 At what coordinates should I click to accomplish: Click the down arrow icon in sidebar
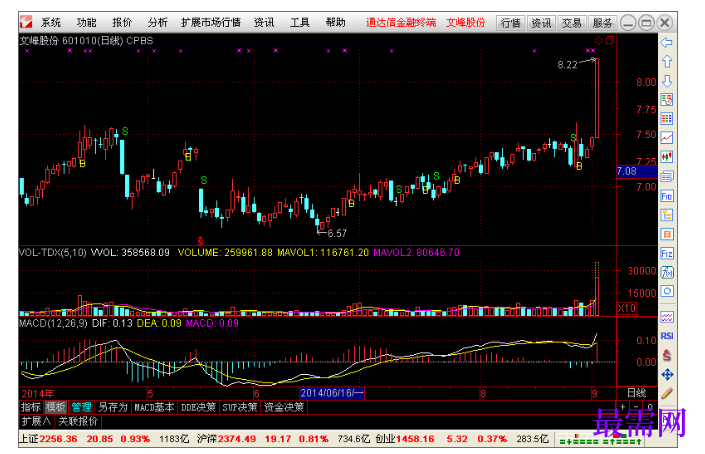(x=666, y=81)
